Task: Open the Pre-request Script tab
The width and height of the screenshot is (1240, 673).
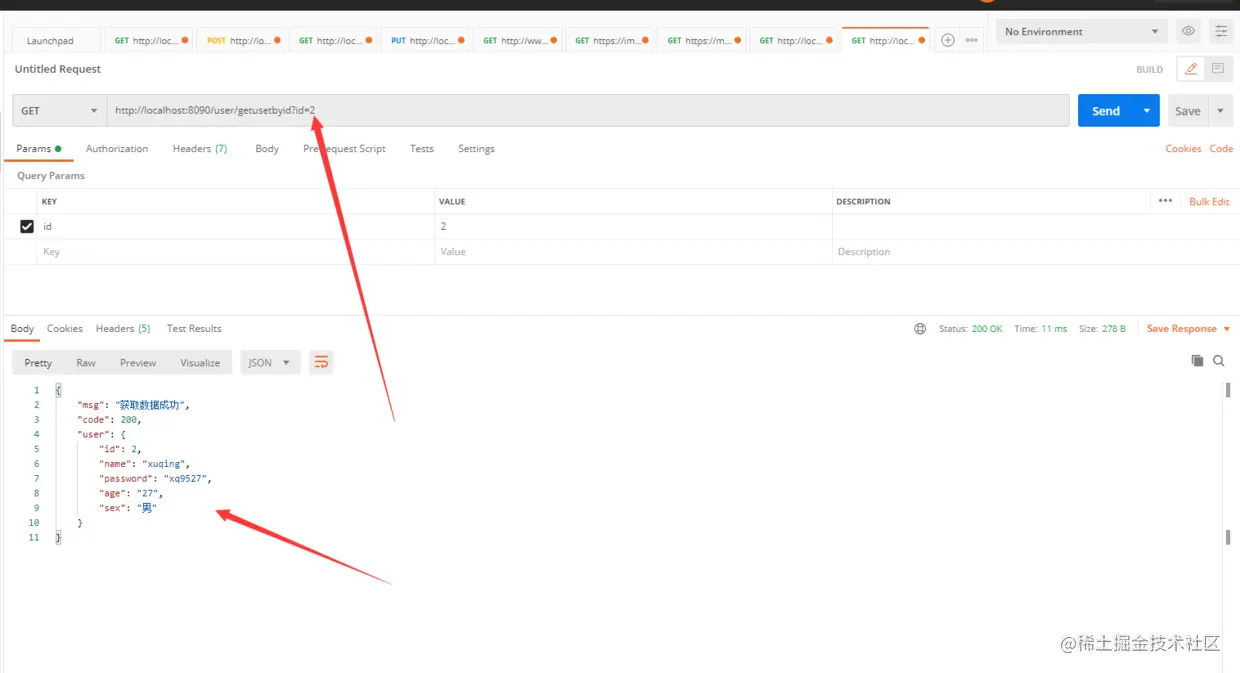Action: [344, 148]
